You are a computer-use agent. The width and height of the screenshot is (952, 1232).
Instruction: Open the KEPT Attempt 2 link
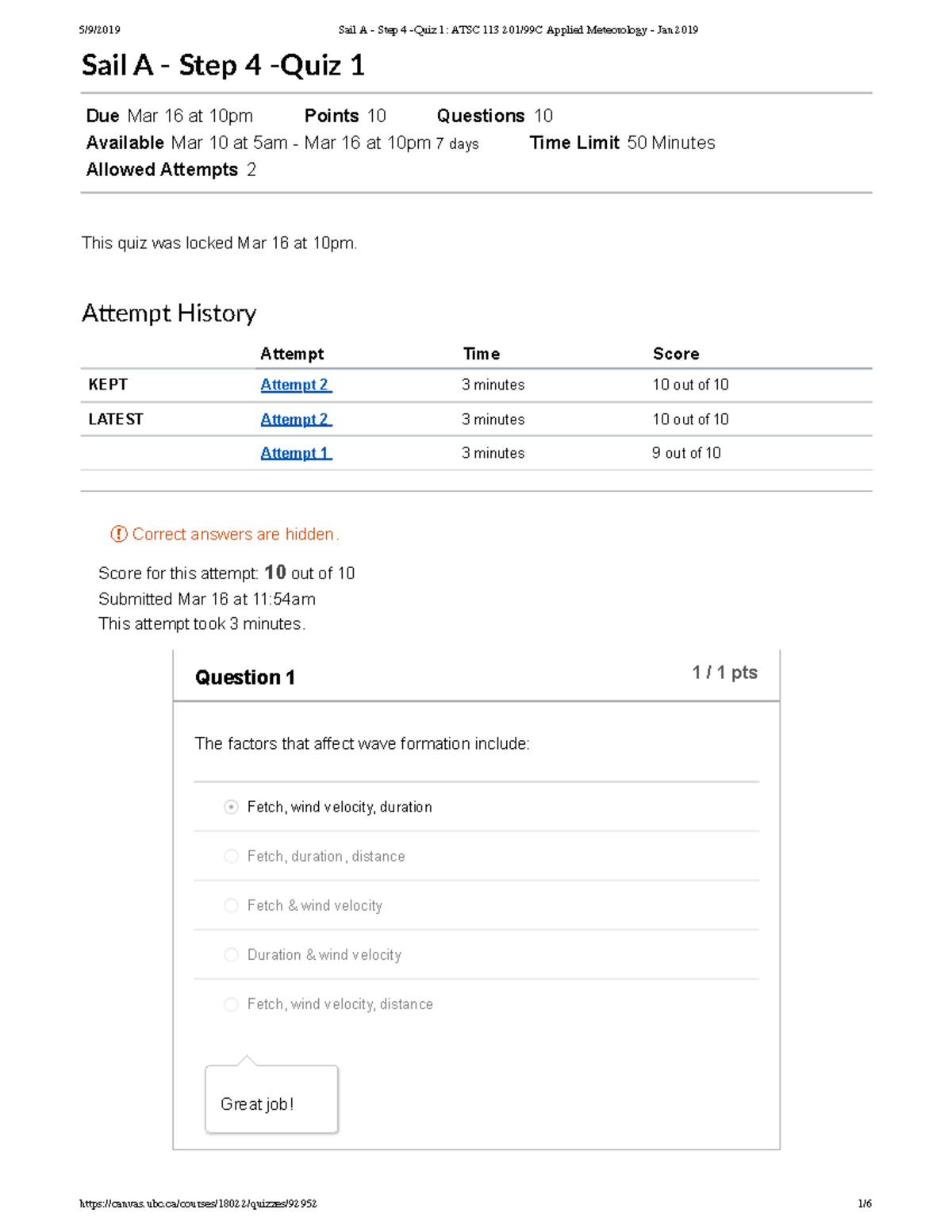(295, 385)
